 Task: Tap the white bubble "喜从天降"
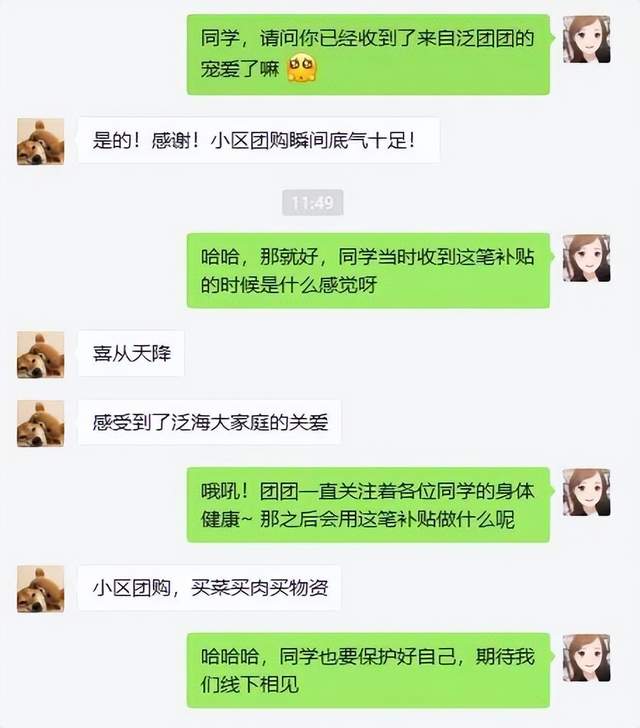(x=131, y=353)
